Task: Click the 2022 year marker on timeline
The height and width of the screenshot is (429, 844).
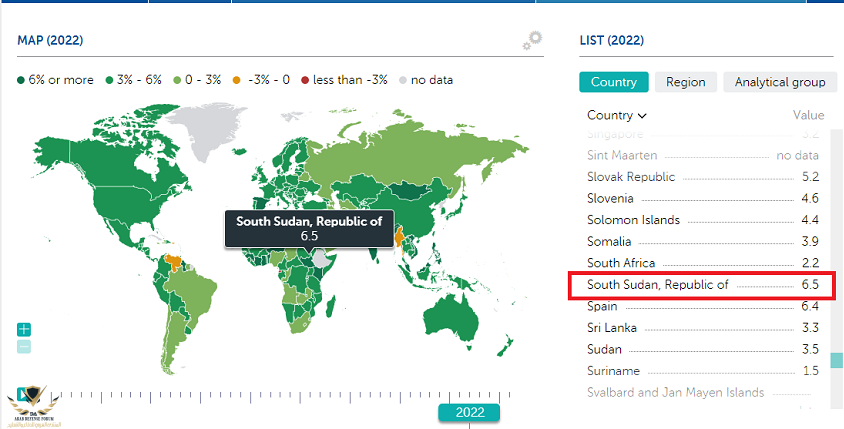Action: click(x=469, y=412)
